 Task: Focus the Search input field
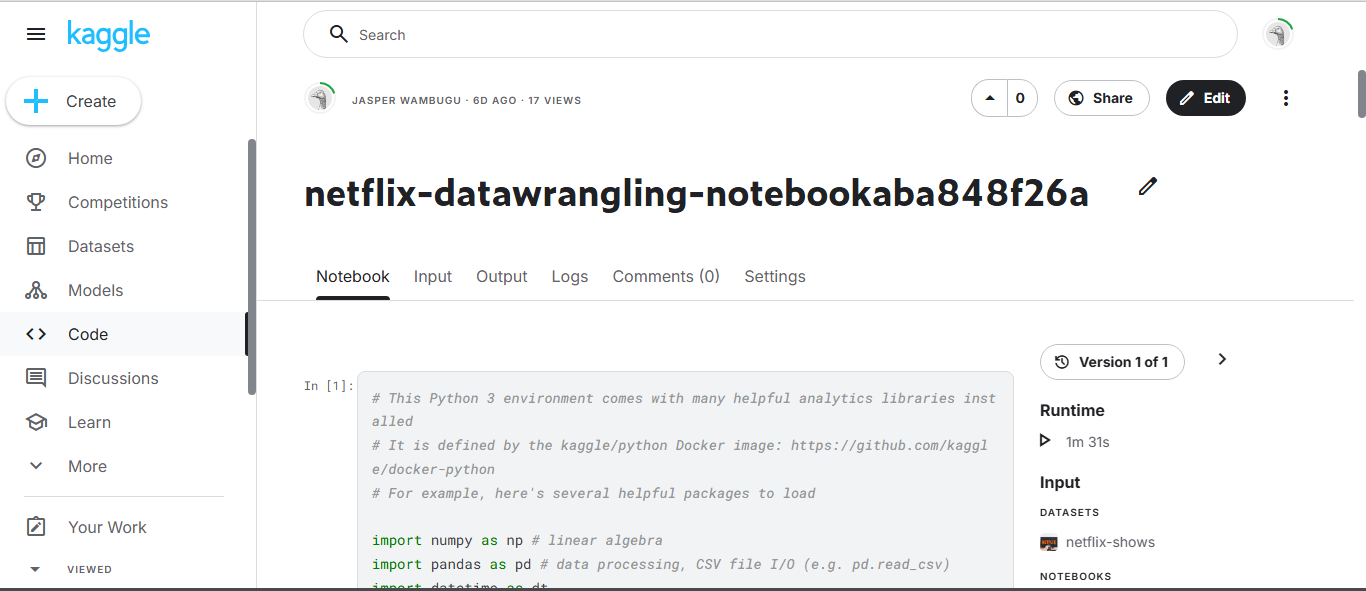coord(770,35)
